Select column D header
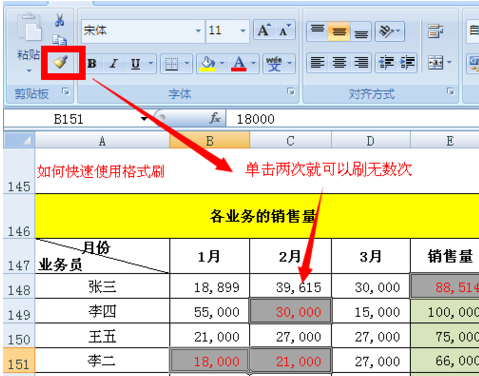The width and height of the screenshot is (479, 376). tap(370, 141)
